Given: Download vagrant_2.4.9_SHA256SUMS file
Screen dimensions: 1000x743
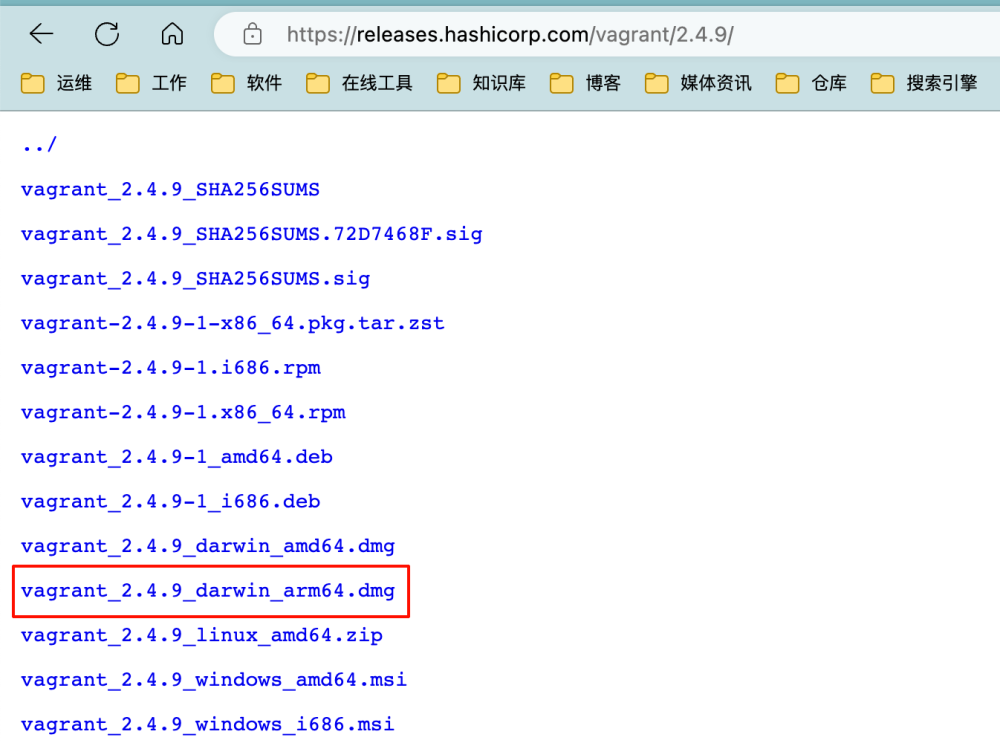Looking at the screenshot, I should tap(170, 189).
